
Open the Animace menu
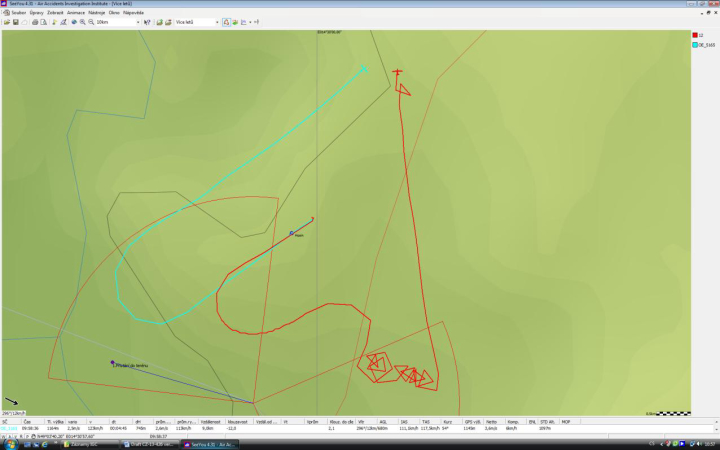pos(76,13)
